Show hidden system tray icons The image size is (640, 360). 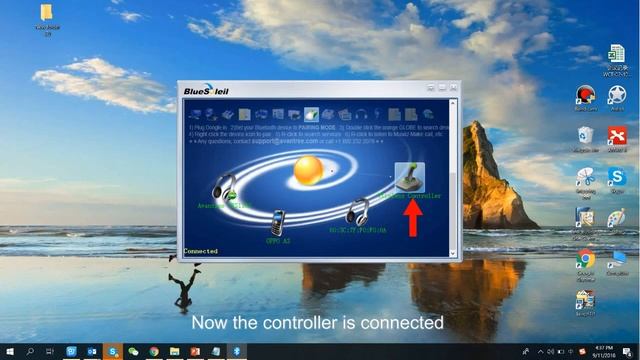click(x=540, y=351)
